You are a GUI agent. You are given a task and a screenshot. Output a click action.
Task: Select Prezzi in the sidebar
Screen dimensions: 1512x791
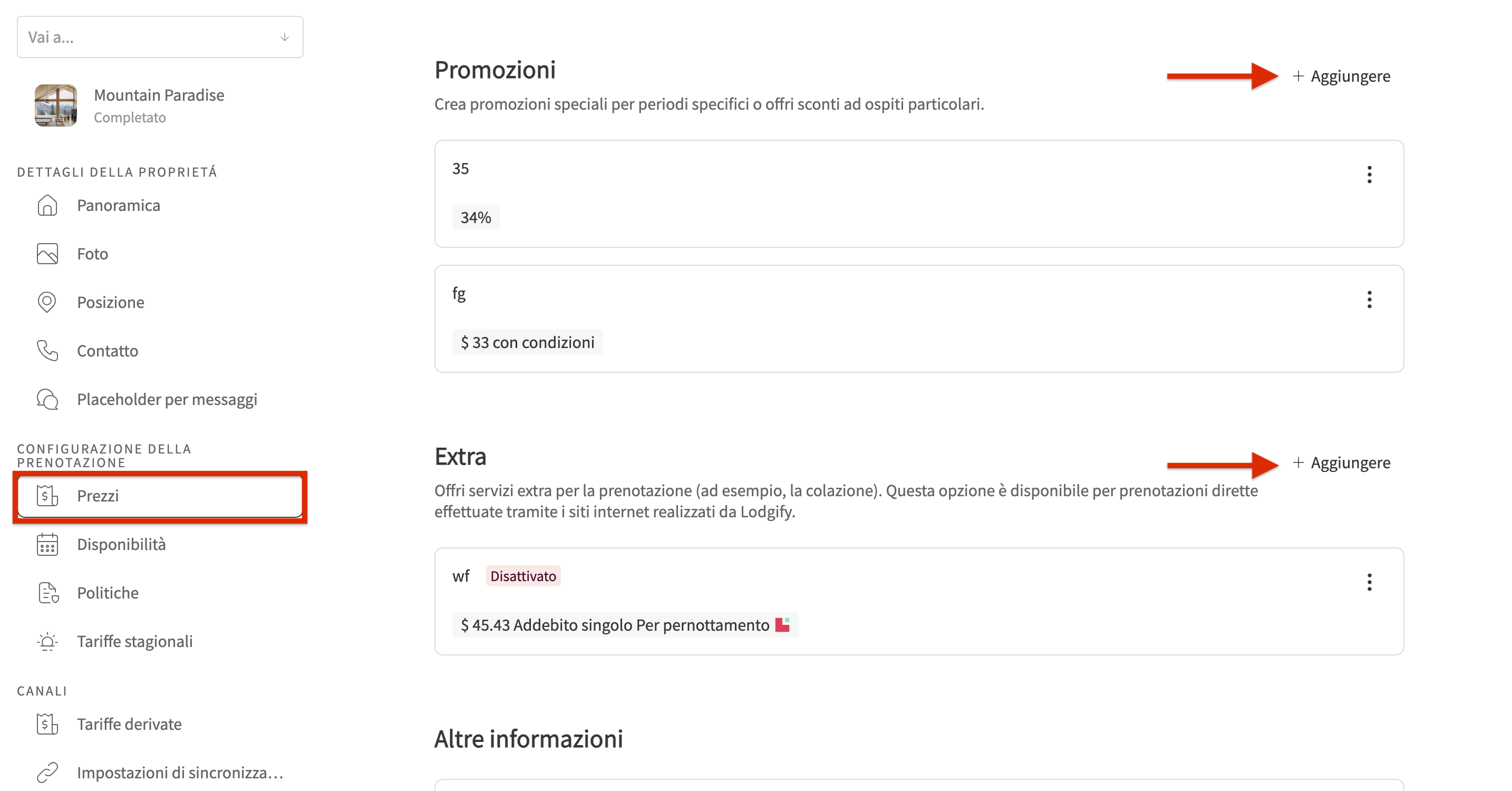point(160,496)
